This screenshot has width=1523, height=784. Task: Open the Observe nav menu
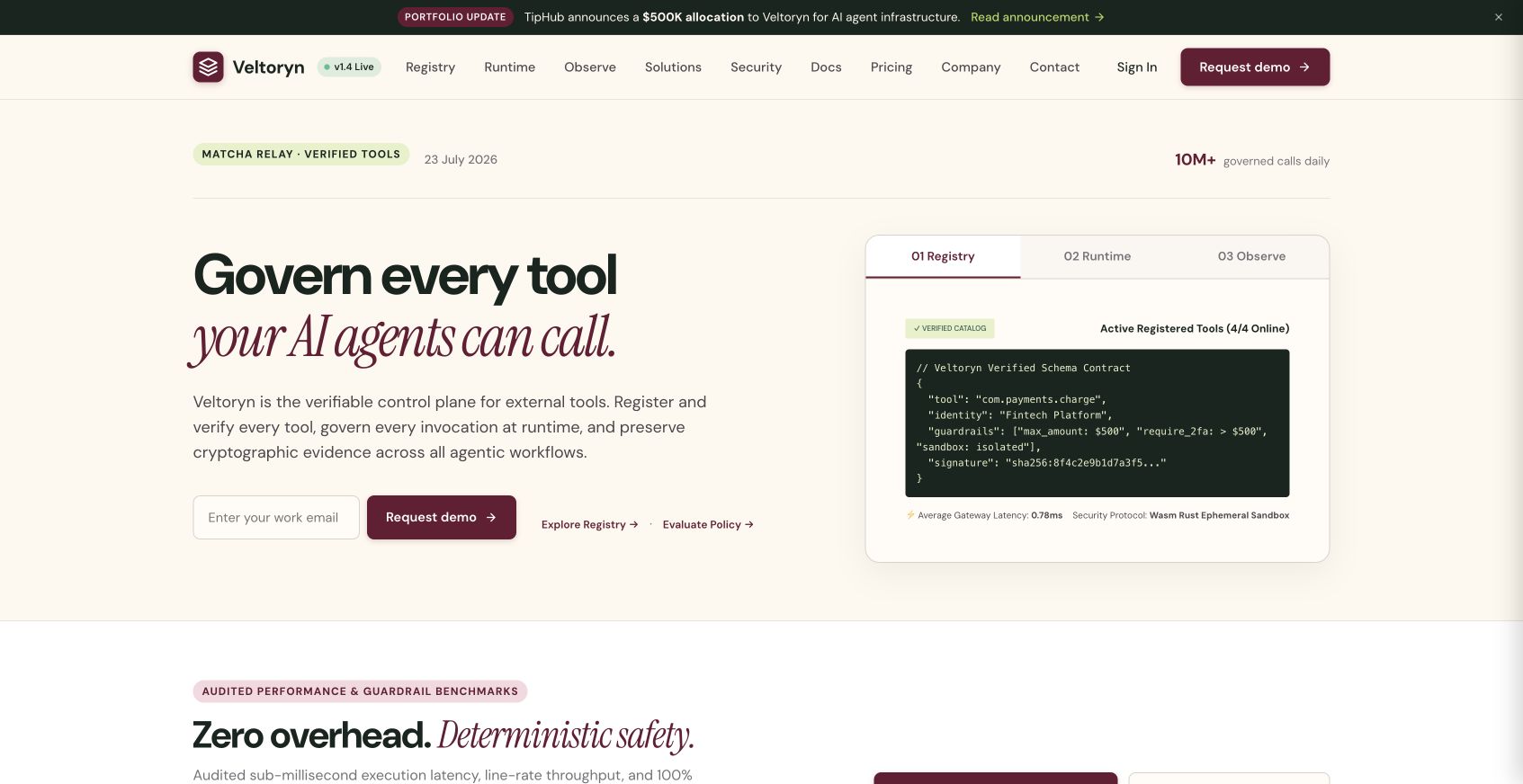(590, 67)
